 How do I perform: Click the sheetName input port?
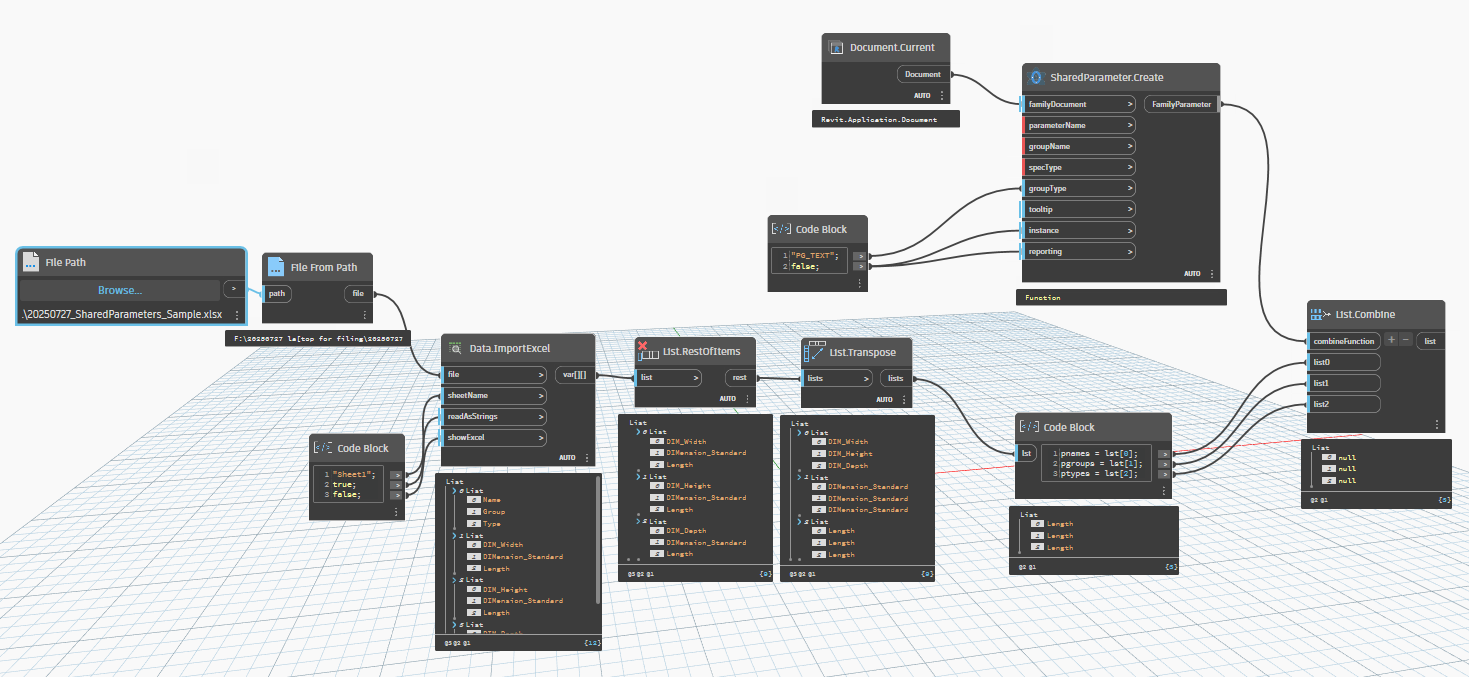coord(494,395)
